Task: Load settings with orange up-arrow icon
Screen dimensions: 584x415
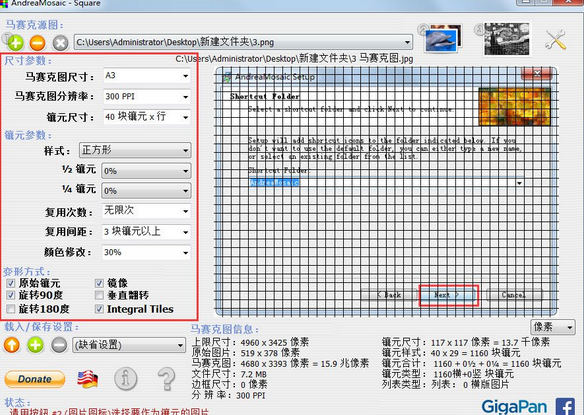Action: point(12,345)
